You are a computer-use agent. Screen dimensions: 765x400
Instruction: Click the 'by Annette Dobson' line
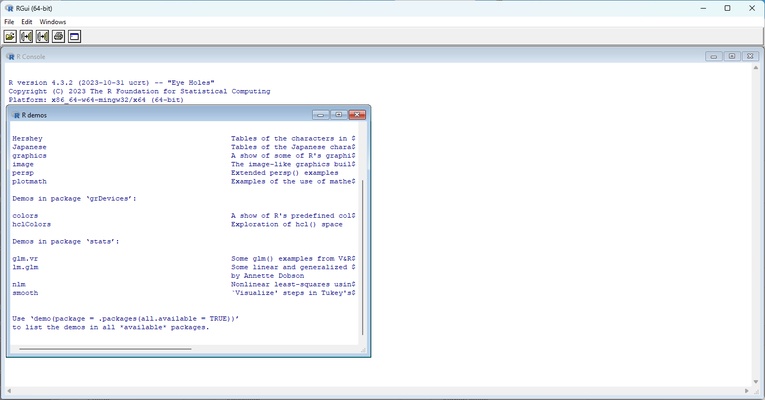tap(267, 276)
